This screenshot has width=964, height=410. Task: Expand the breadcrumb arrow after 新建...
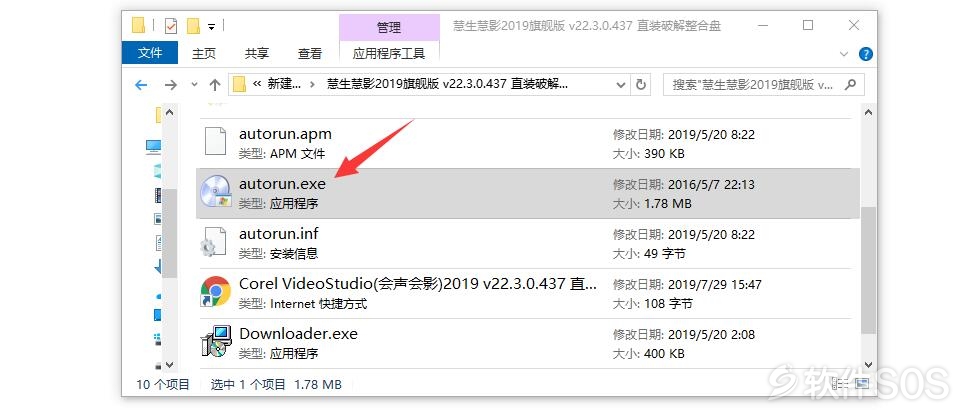pyautogui.click(x=313, y=84)
